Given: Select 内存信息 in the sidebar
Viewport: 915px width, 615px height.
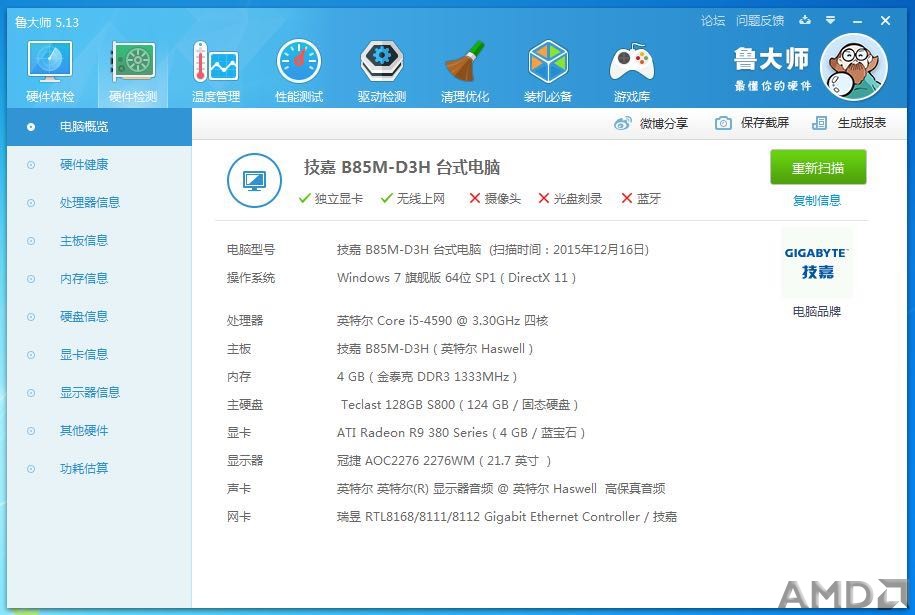Looking at the screenshot, I should pyautogui.click(x=99, y=278).
